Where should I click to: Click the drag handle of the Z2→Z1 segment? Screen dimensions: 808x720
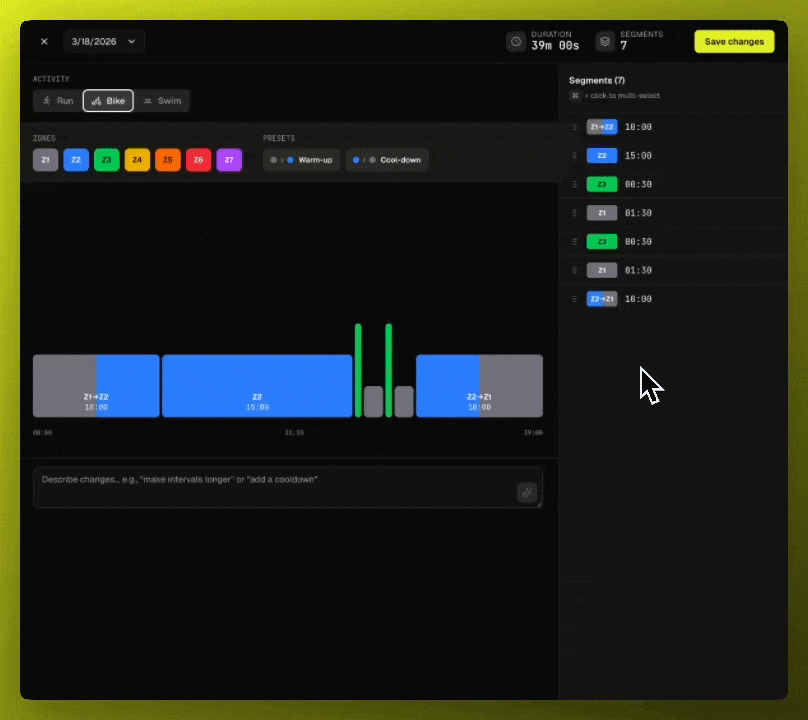(x=574, y=298)
